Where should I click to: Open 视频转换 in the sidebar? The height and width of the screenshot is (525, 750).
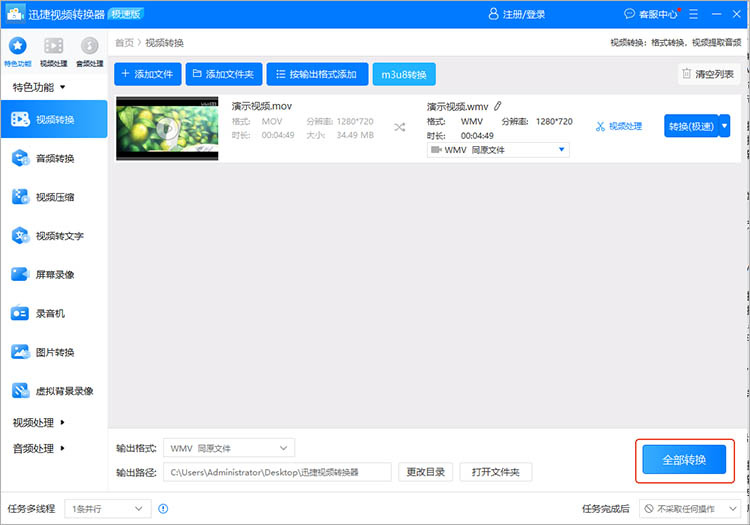click(54, 119)
